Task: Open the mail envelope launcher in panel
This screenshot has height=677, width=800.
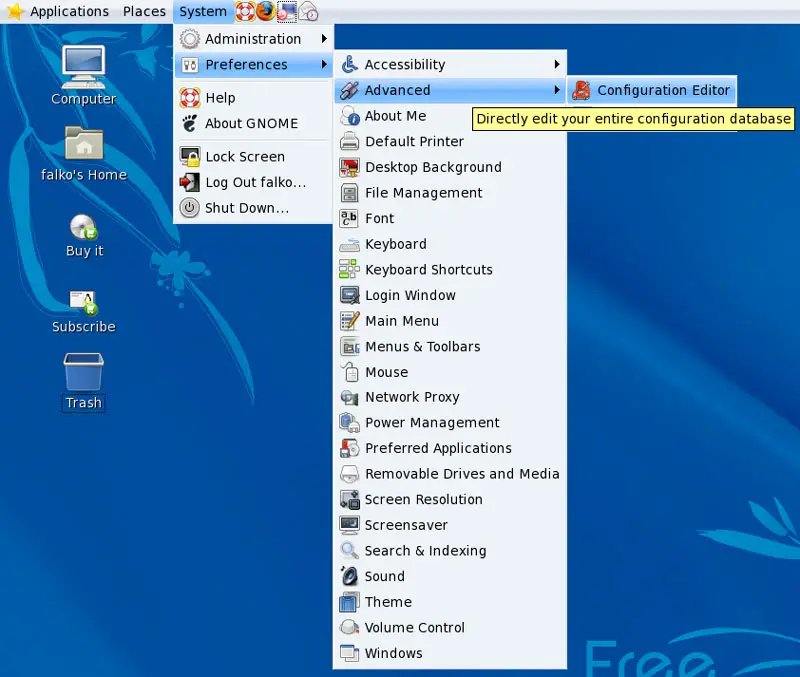Action: pyautogui.click(x=309, y=11)
